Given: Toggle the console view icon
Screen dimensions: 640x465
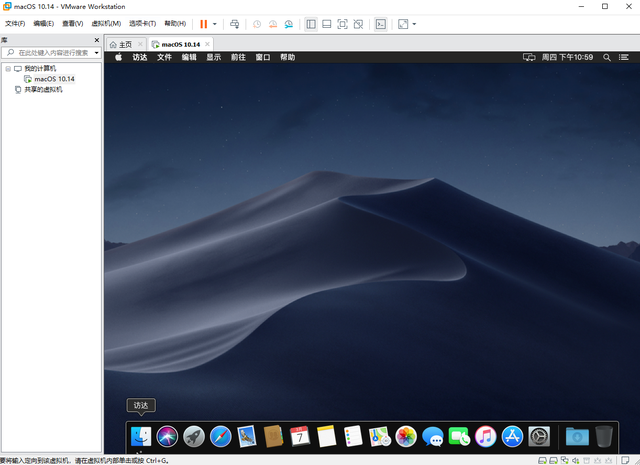Looking at the screenshot, I should (x=380, y=24).
